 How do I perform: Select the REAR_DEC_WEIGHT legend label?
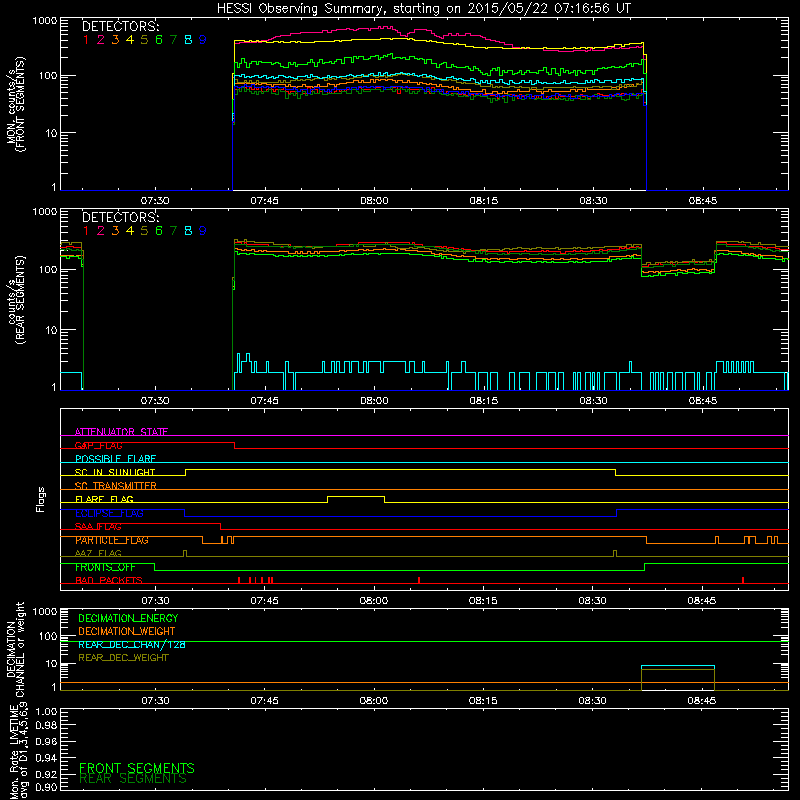[x=123, y=658]
